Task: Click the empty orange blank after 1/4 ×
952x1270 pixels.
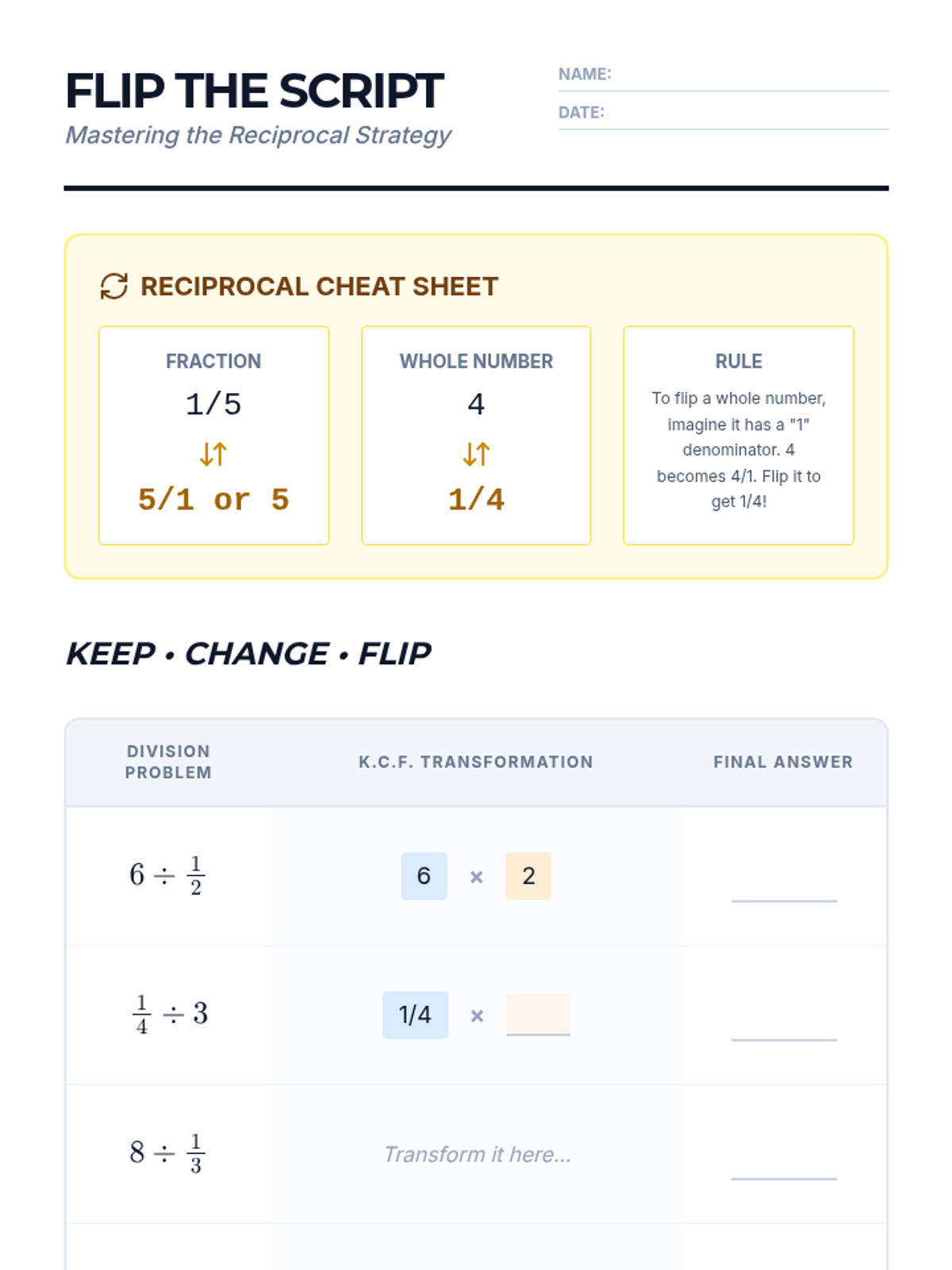Action: coord(539,1014)
